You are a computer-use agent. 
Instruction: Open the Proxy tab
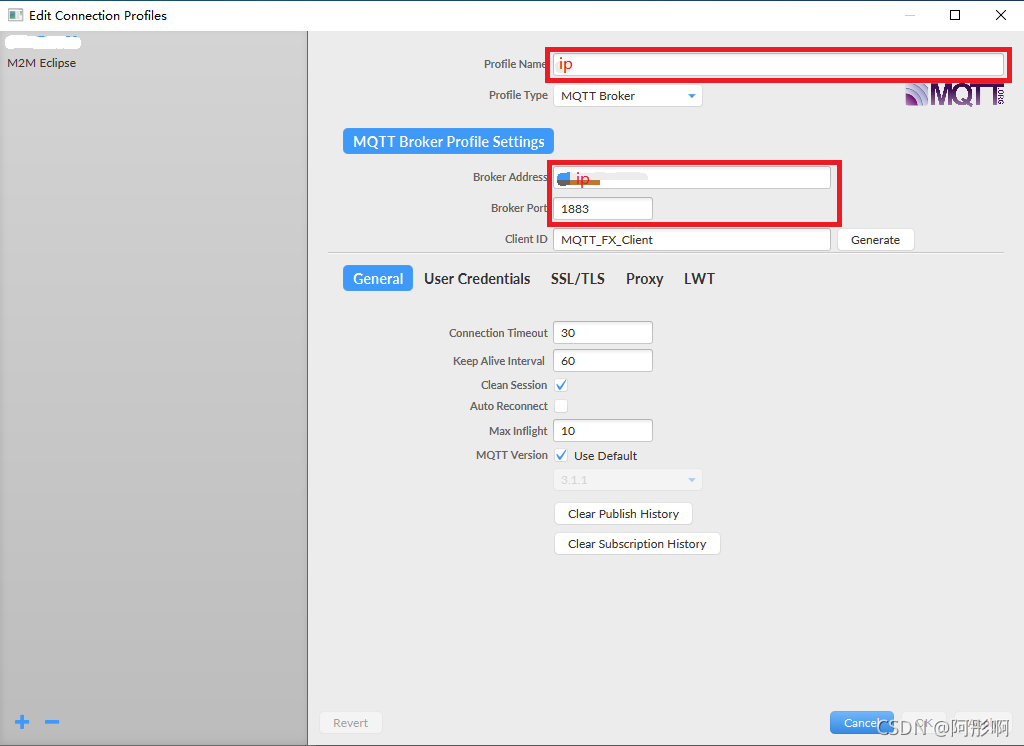(645, 278)
